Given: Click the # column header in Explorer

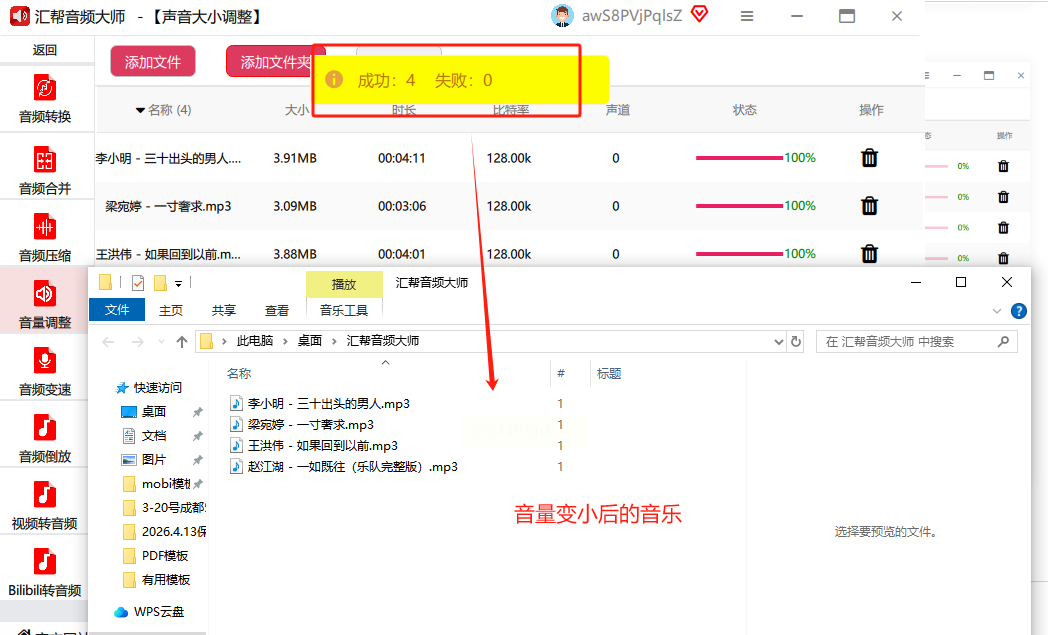Looking at the screenshot, I should point(561,374).
